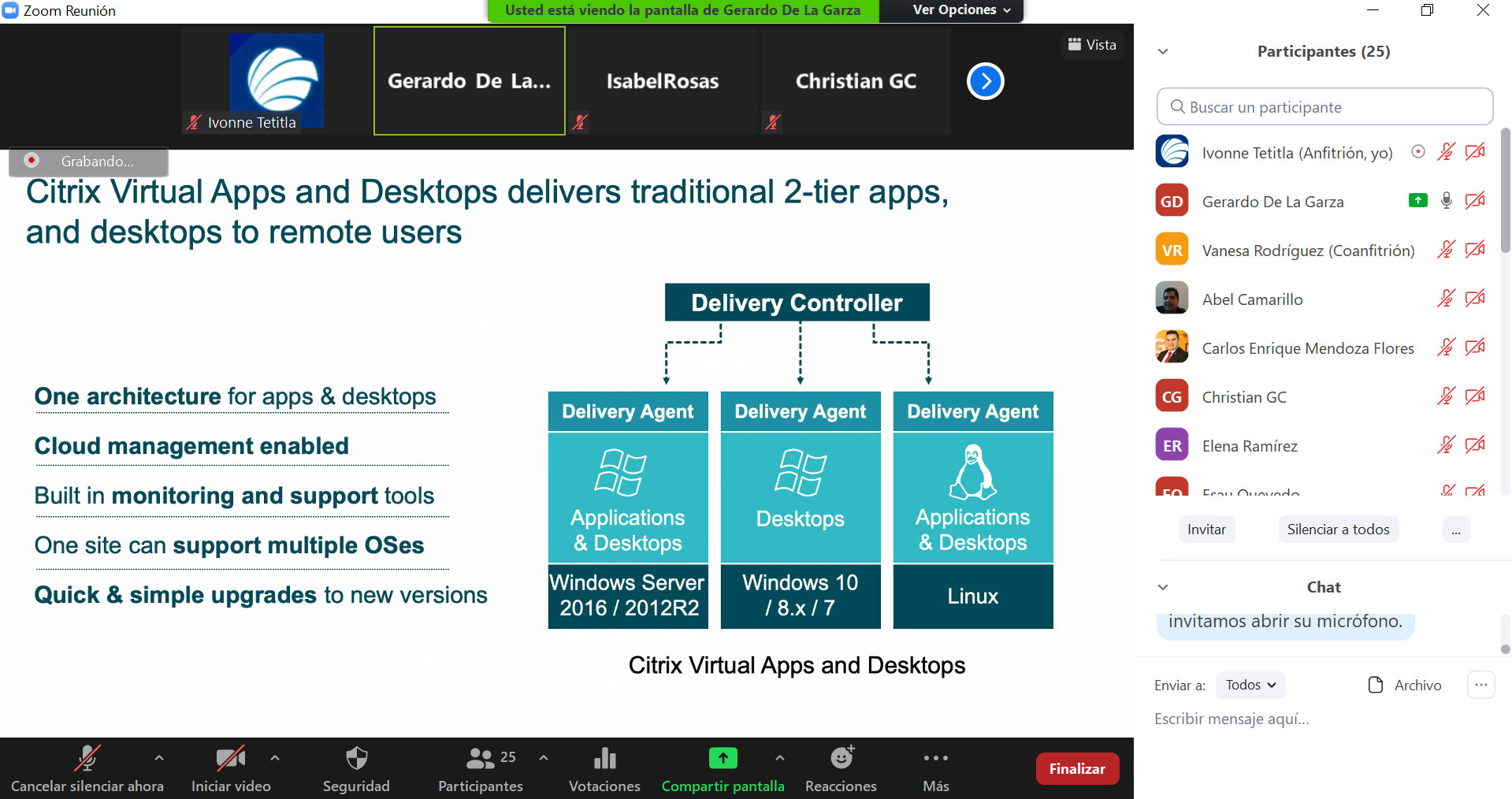Click Elena Ramírez's muted microphone icon

1446,445
